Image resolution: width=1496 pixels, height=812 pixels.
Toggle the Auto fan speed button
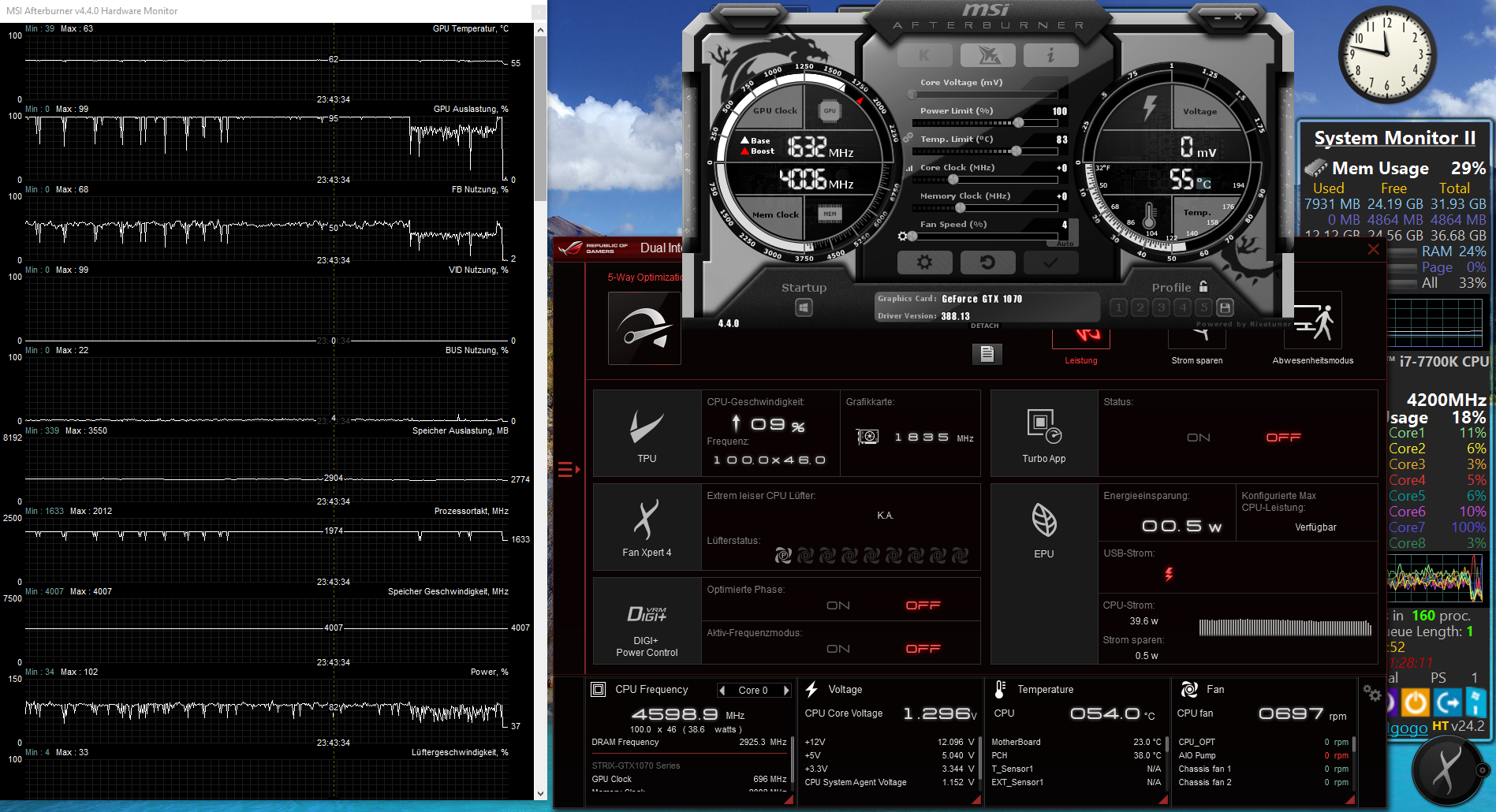pos(1065,244)
